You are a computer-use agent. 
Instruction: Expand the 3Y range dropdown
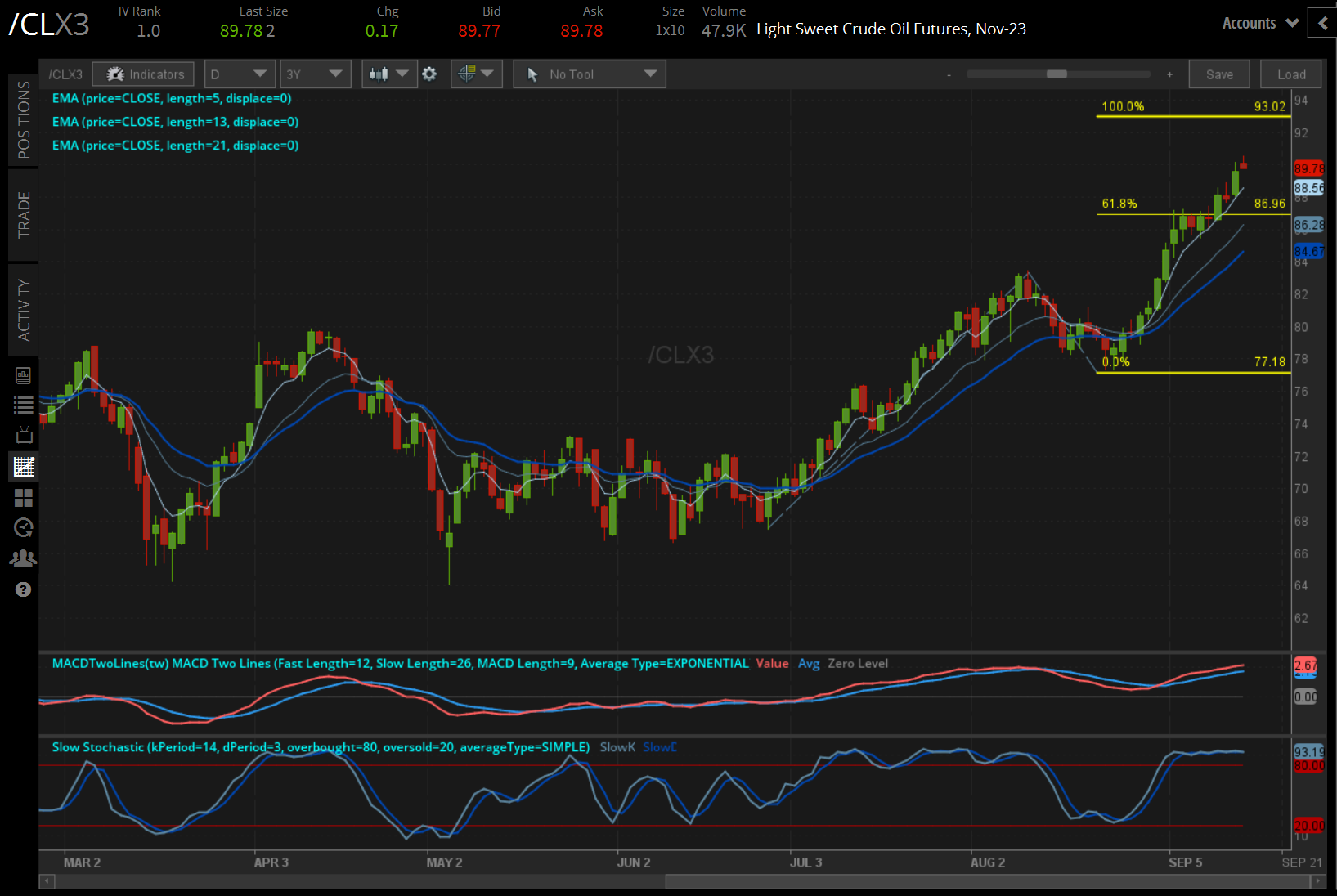316,74
